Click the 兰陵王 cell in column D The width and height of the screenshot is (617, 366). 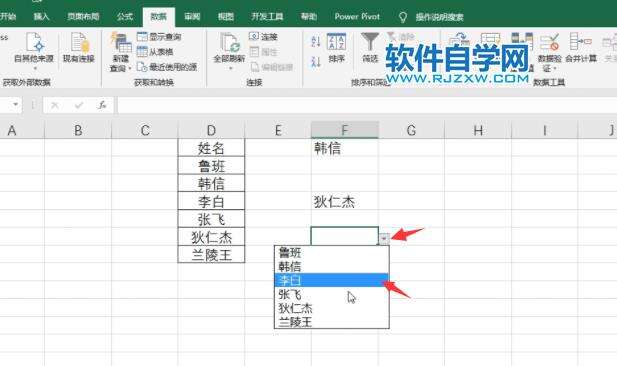(x=211, y=254)
